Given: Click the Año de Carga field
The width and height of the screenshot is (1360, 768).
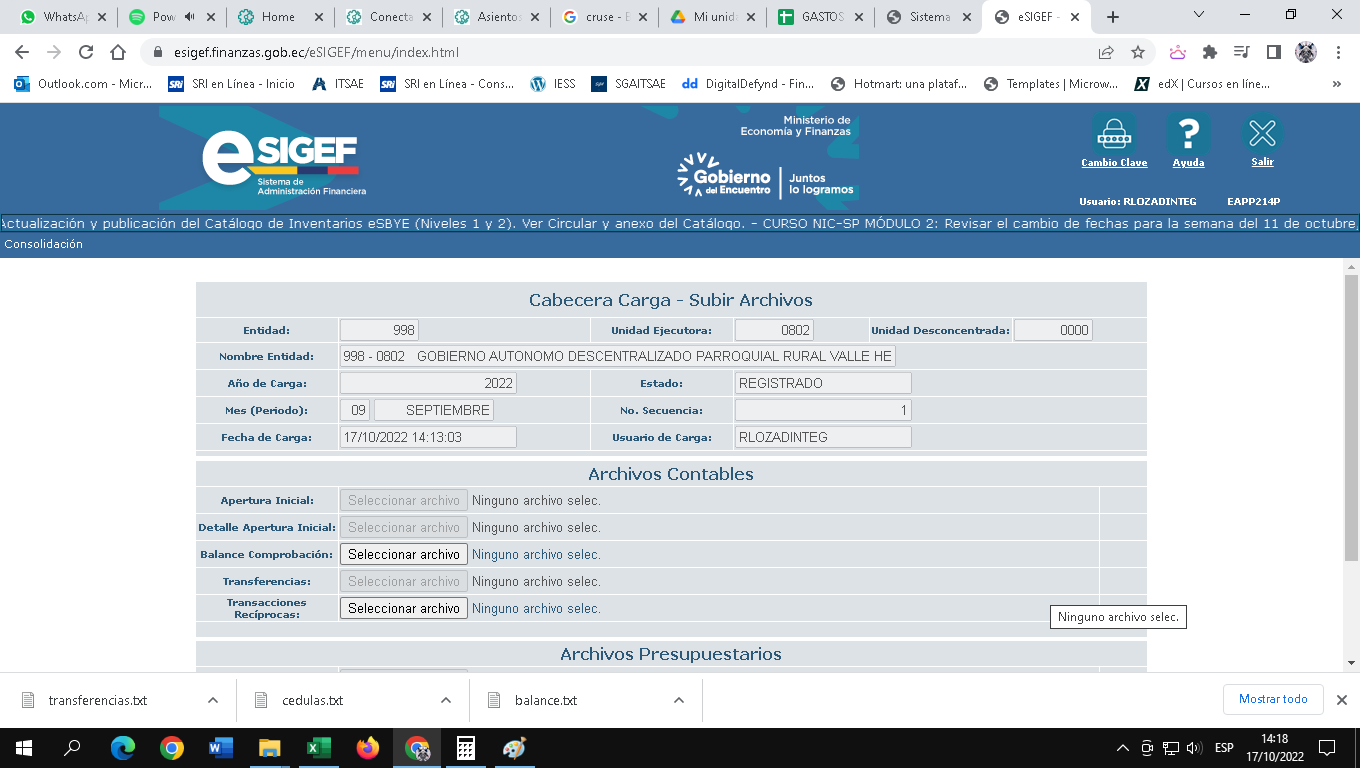Looking at the screenshot, I should click(x=428, y=383).
